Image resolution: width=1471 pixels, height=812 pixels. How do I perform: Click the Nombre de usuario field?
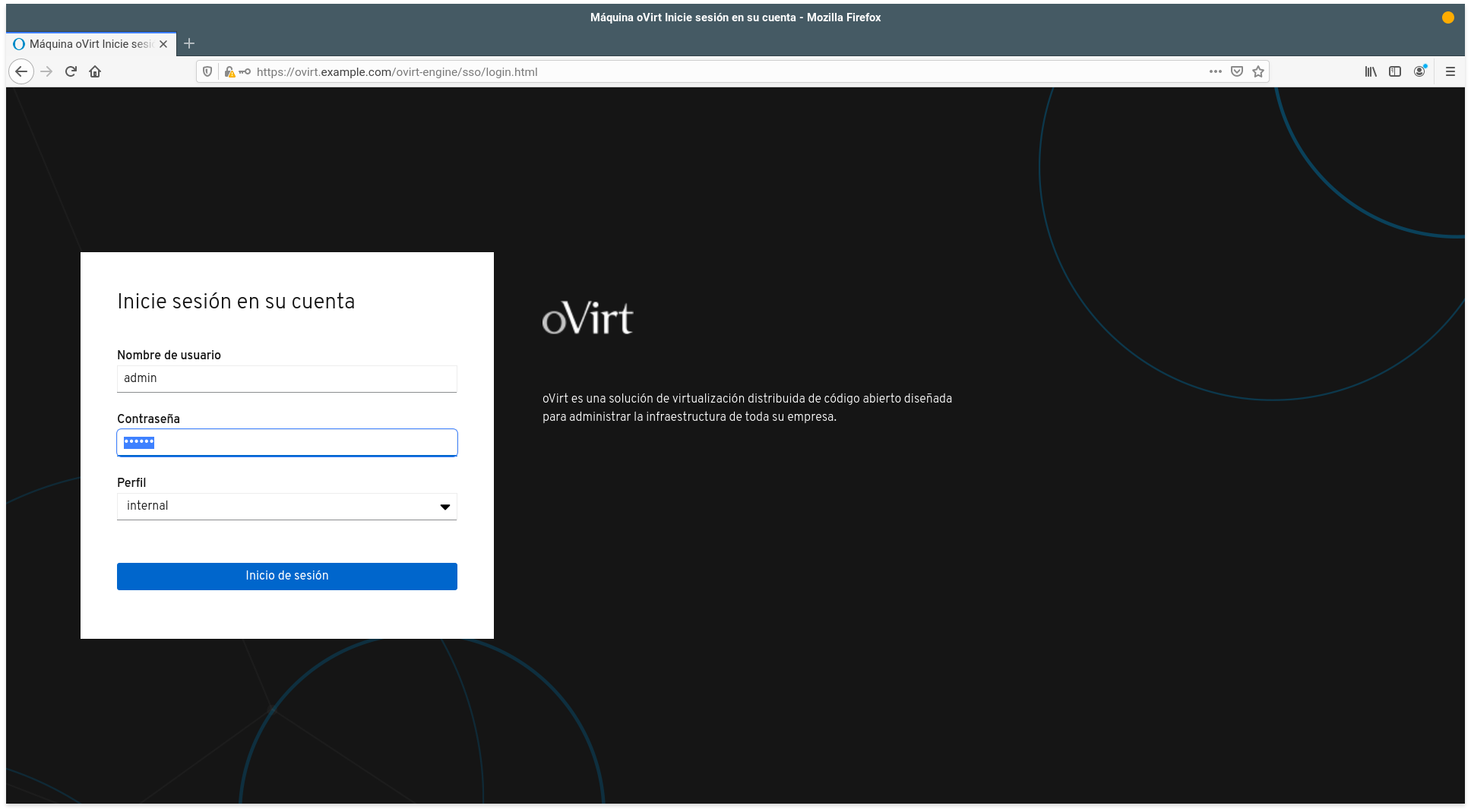[x=286, y=378]
